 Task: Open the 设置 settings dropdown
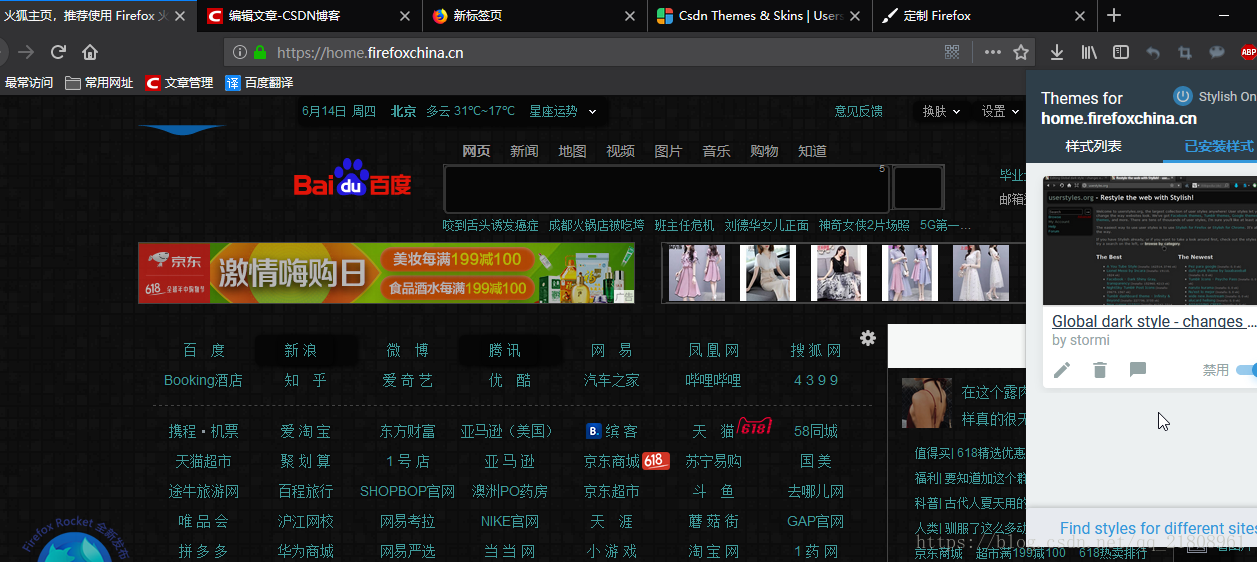[1000, 111]
